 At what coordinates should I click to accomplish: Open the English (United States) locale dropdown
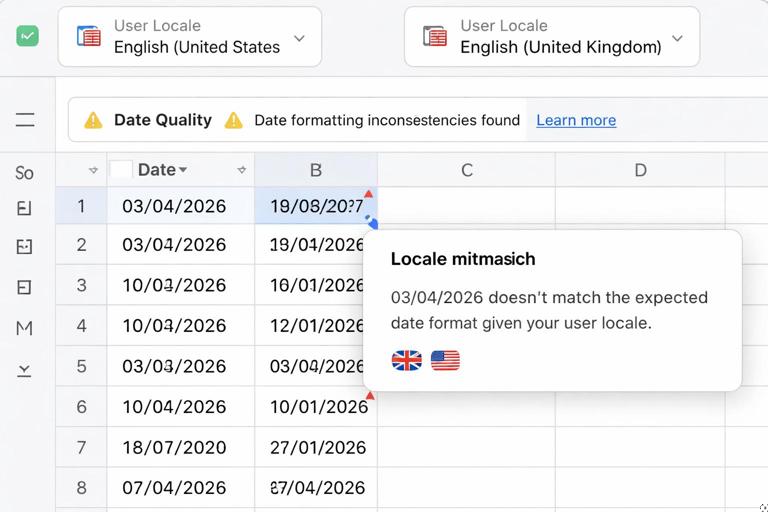[190, 37]
